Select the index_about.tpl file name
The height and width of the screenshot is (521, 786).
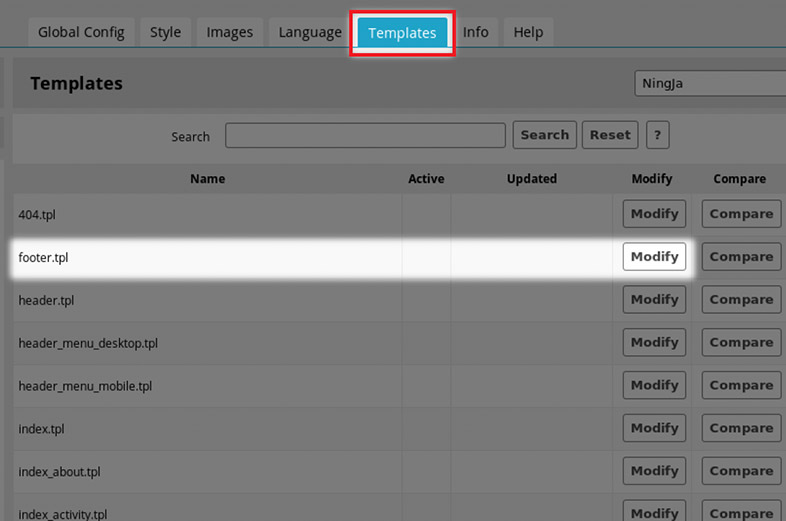click(60, 472)
